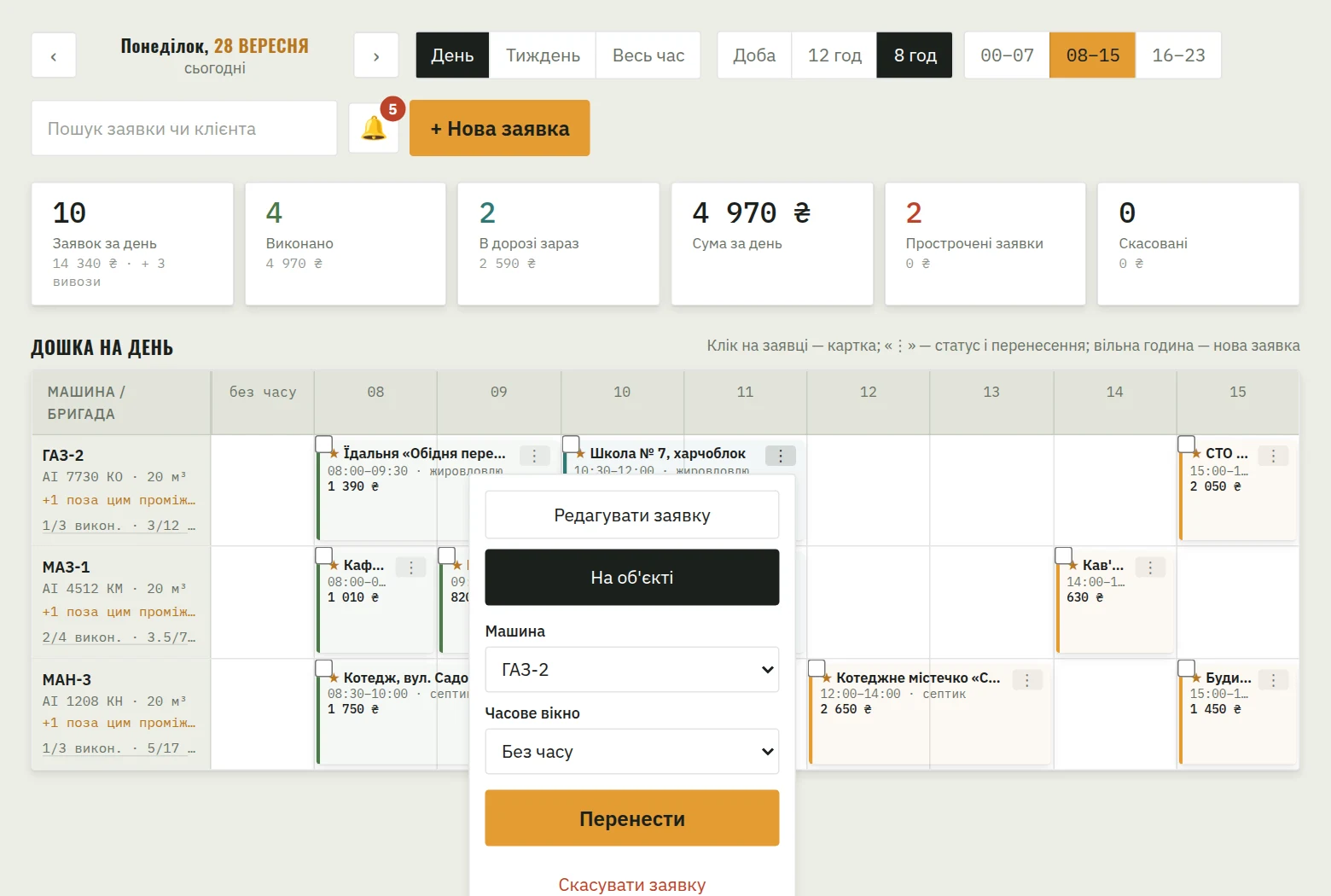
Task: Go to next day with right arrow
Action: pos(376,55)
